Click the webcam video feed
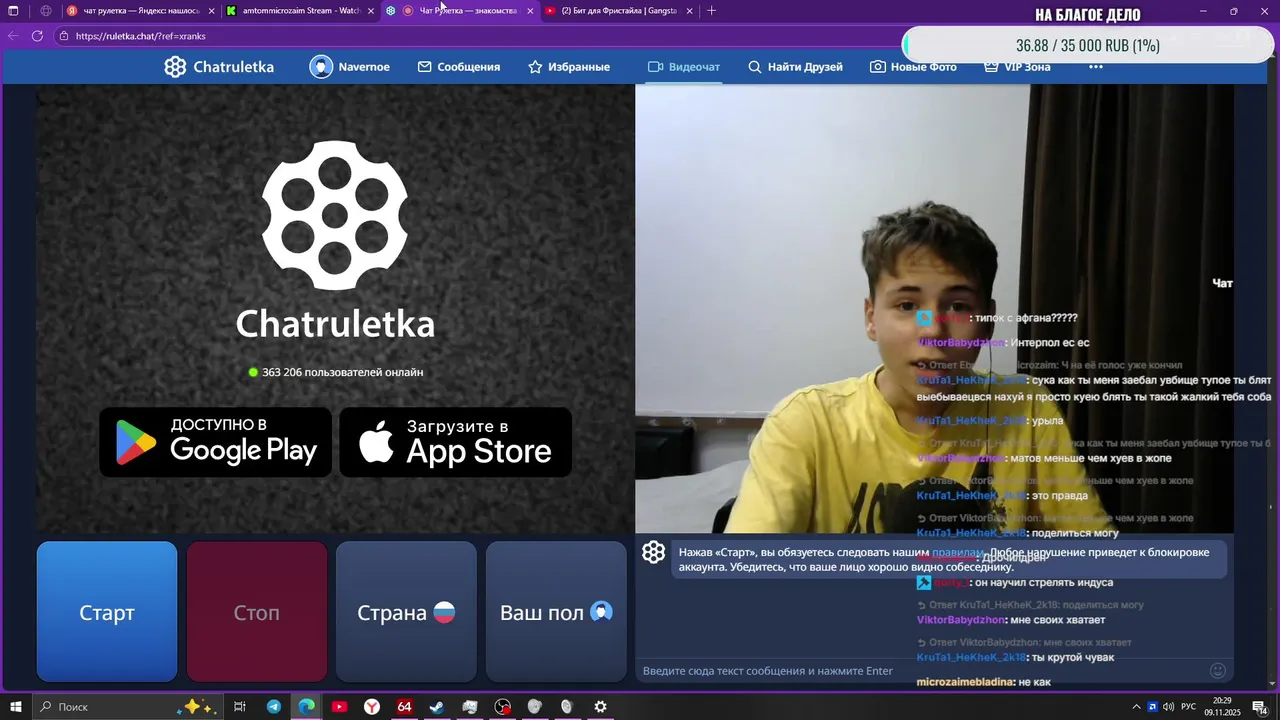The image size is (1280, 720). click(934, 308)
